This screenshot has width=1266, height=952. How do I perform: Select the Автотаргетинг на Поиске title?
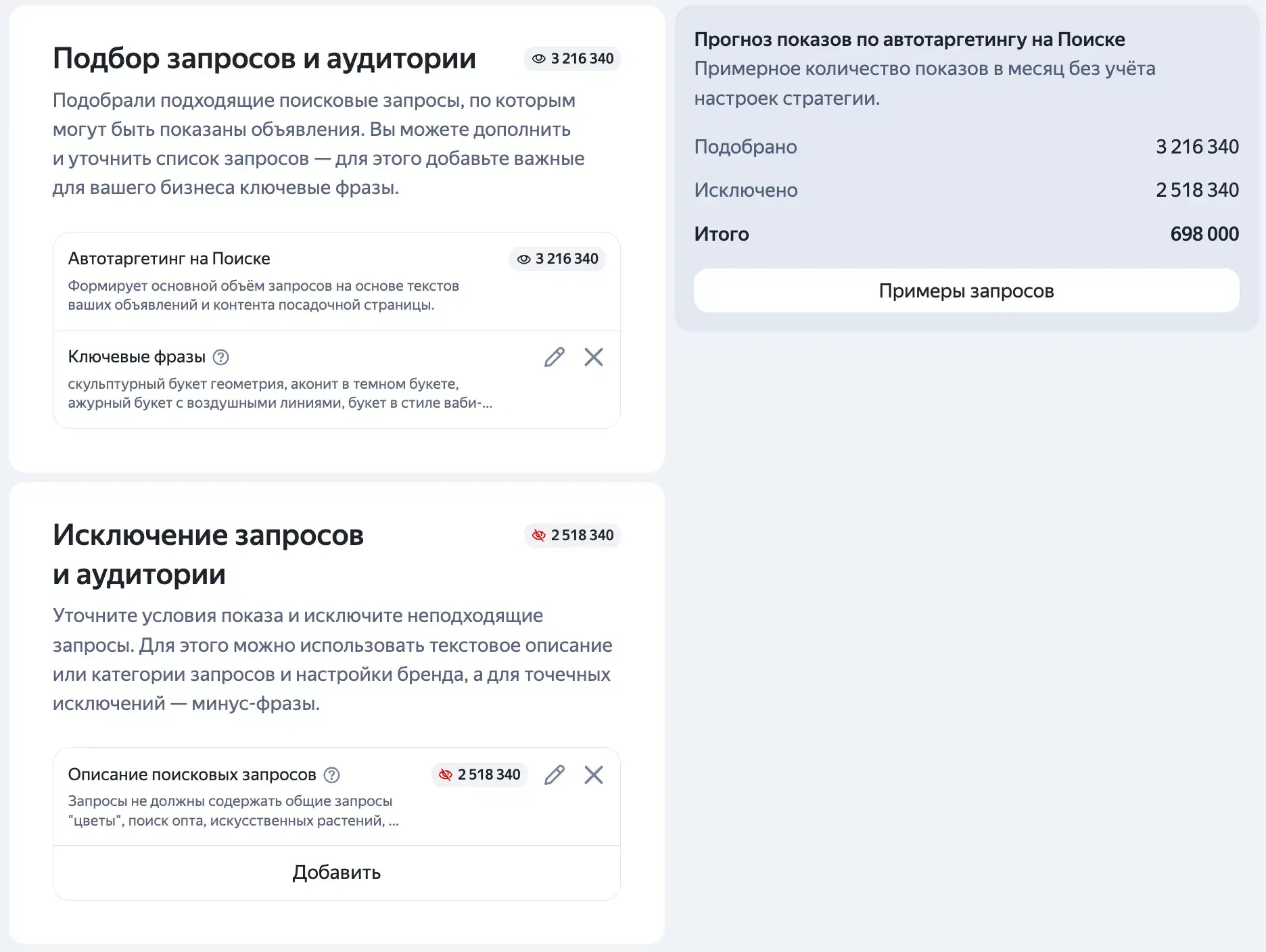tap(169, 259)
